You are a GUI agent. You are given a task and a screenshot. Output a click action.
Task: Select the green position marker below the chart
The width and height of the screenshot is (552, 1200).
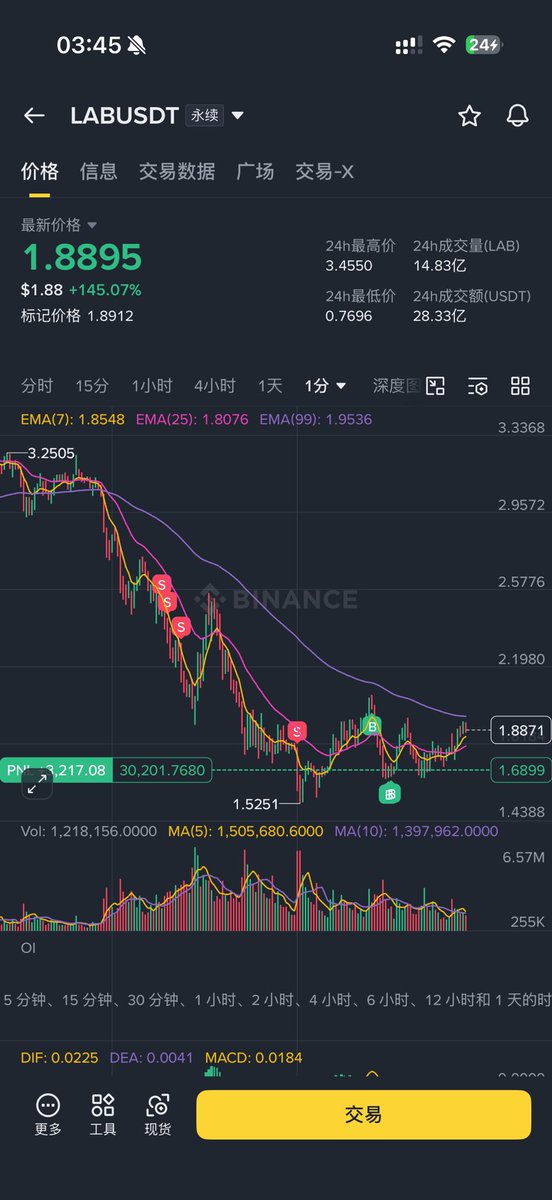pos(390,793)
